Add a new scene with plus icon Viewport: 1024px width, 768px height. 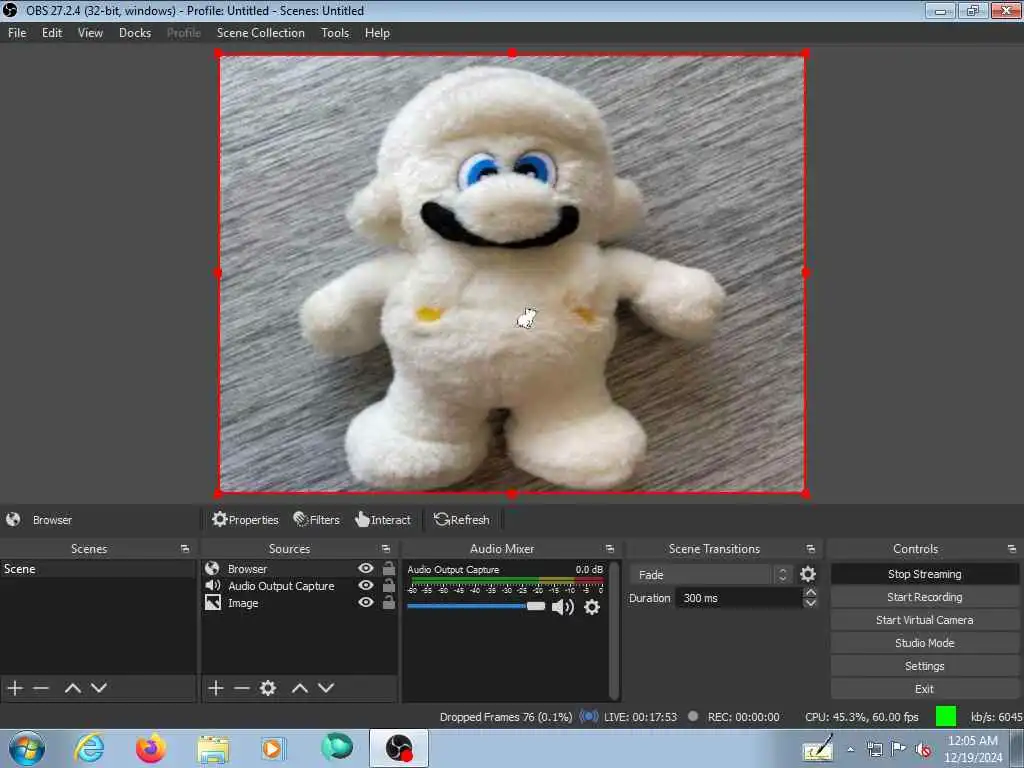pyautogui.click(x=15, y=688)
